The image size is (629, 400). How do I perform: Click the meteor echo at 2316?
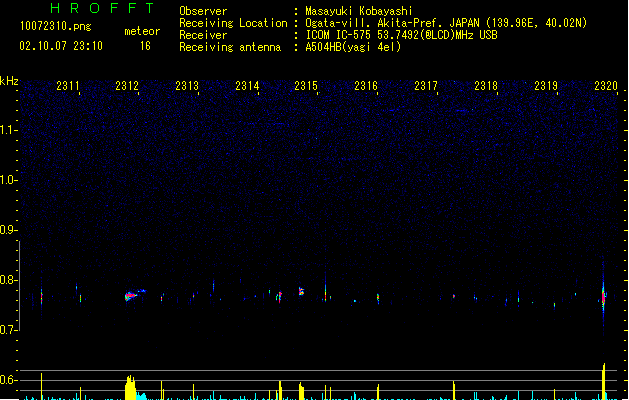pos(378,298)
